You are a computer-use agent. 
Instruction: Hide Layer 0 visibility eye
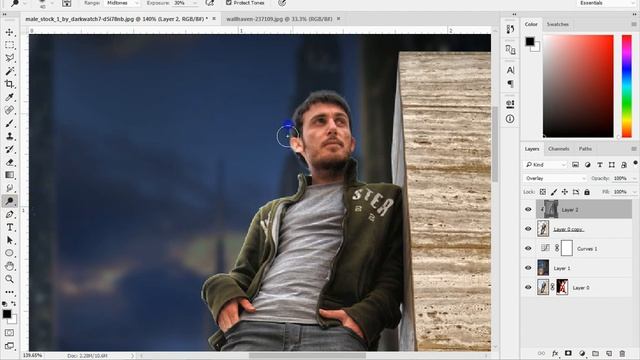(x=528, y=287)
